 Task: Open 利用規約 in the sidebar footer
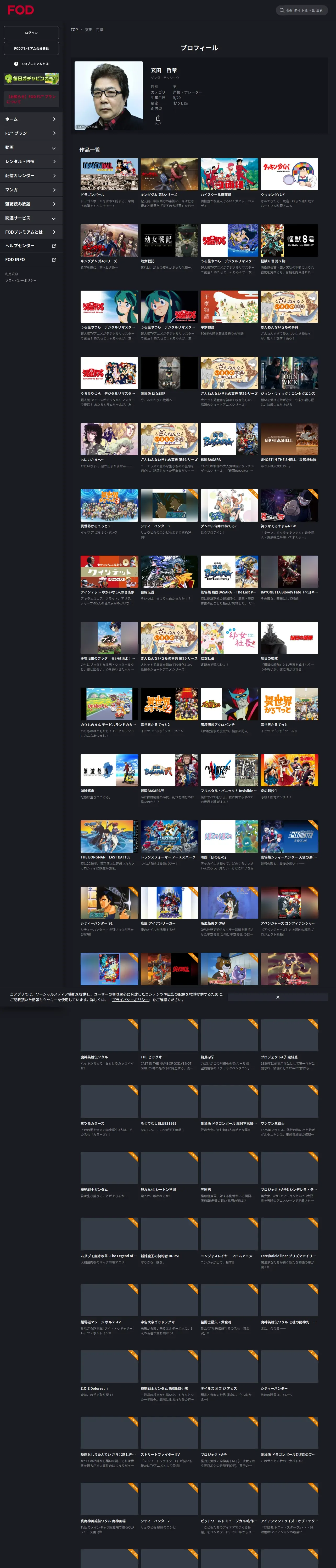(11, 274)
